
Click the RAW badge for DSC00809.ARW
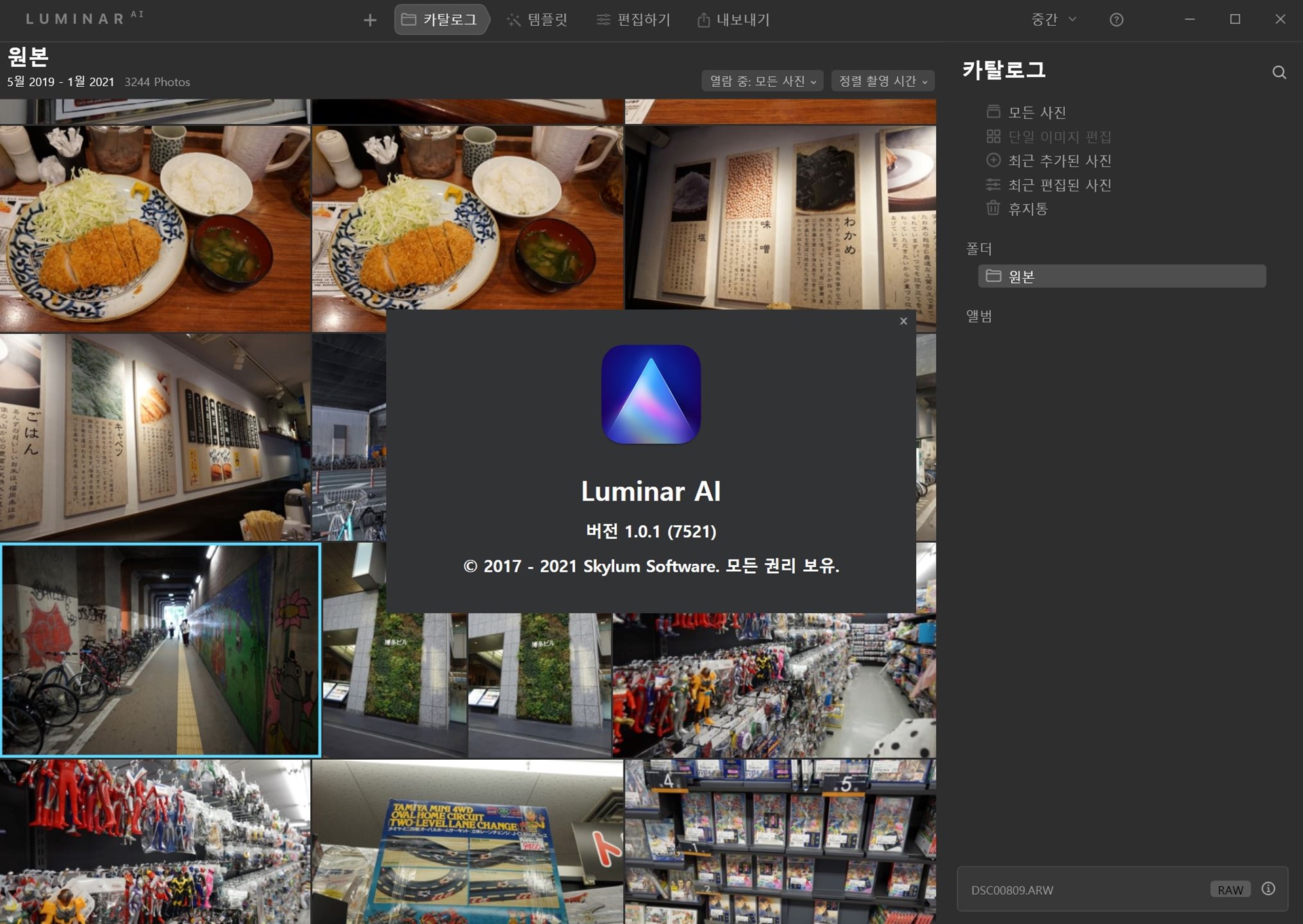tap(1230, 889)
